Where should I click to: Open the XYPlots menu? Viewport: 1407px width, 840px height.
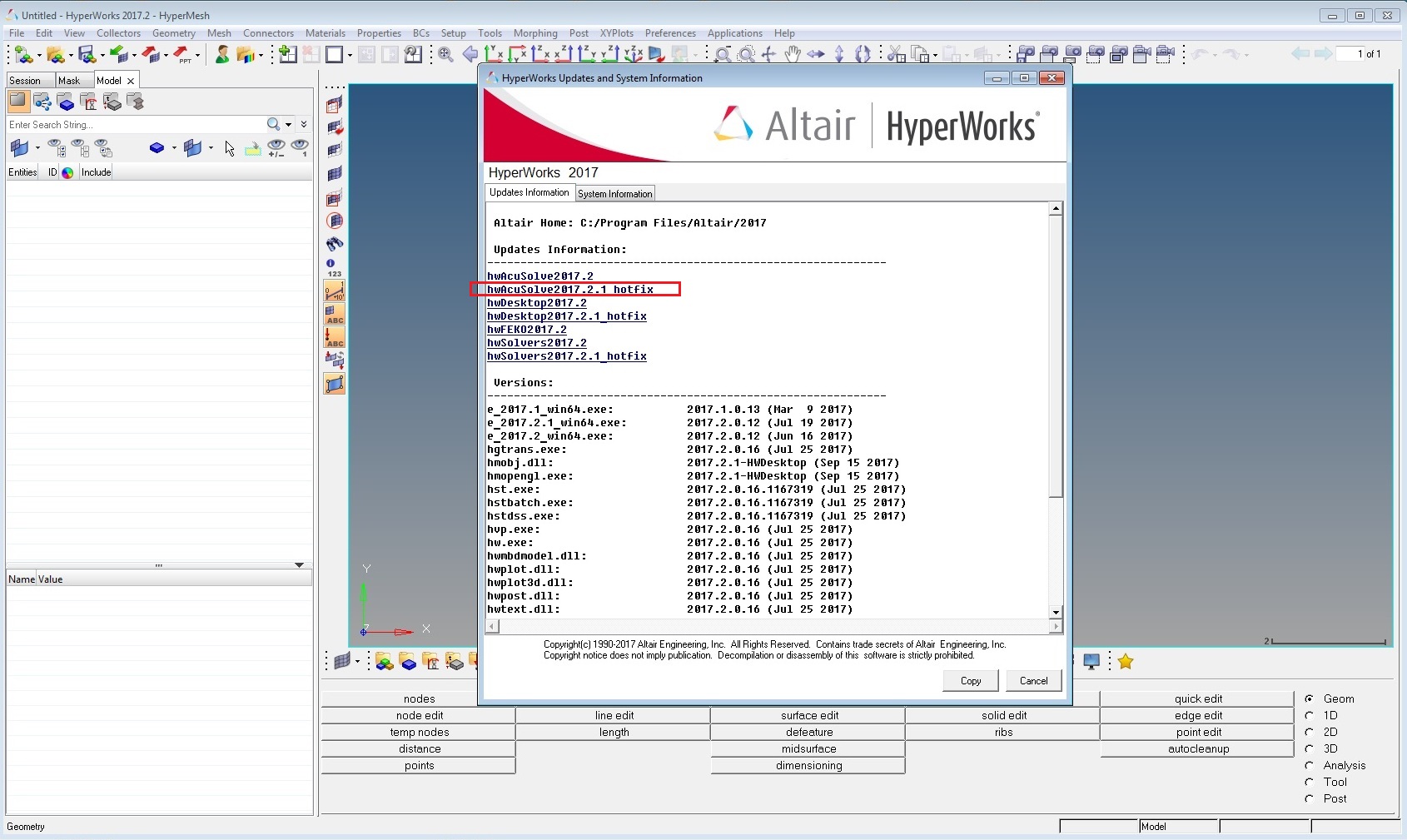[x=617, y=33]
